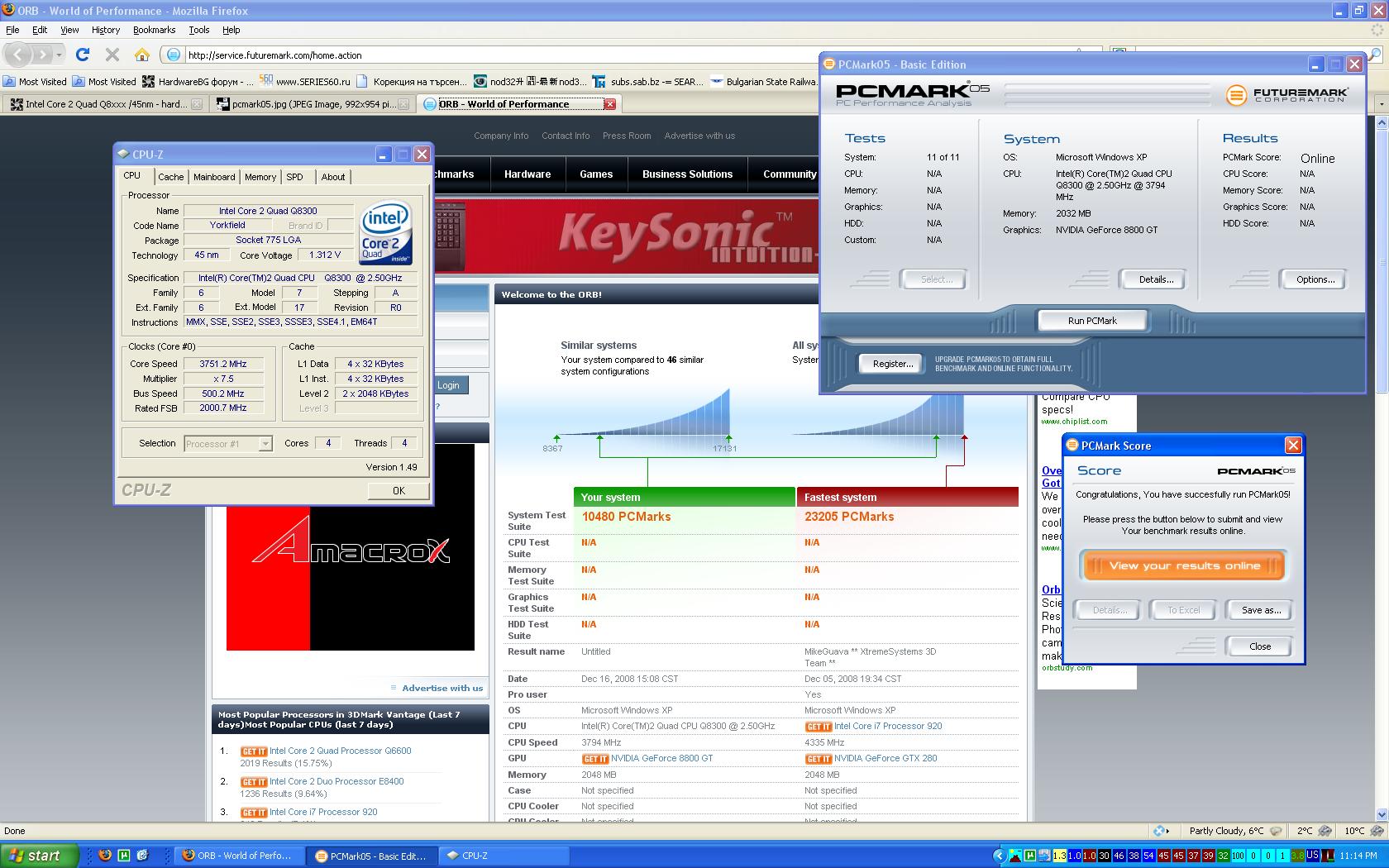Open the Intel Core i7 Processor 920 CPU link
This screenshot has height=868, width=1389.
pos(888,727)
